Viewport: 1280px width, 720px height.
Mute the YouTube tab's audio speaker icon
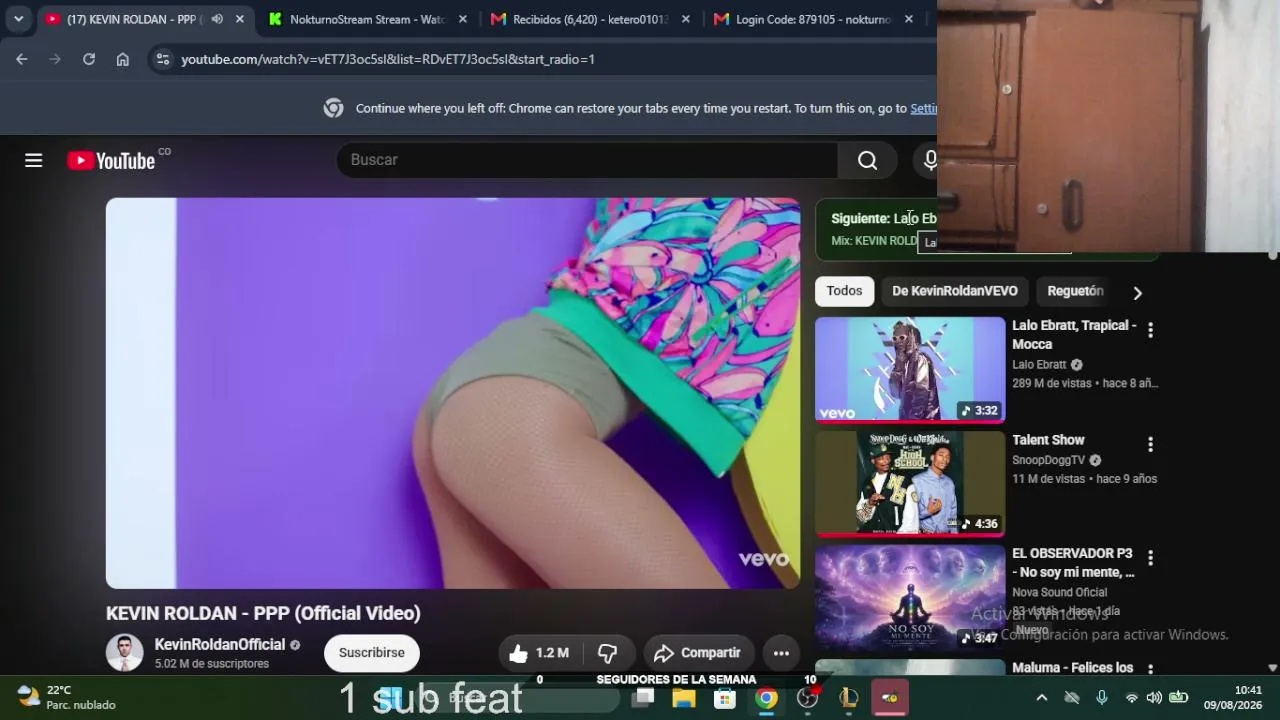[217, 19]
